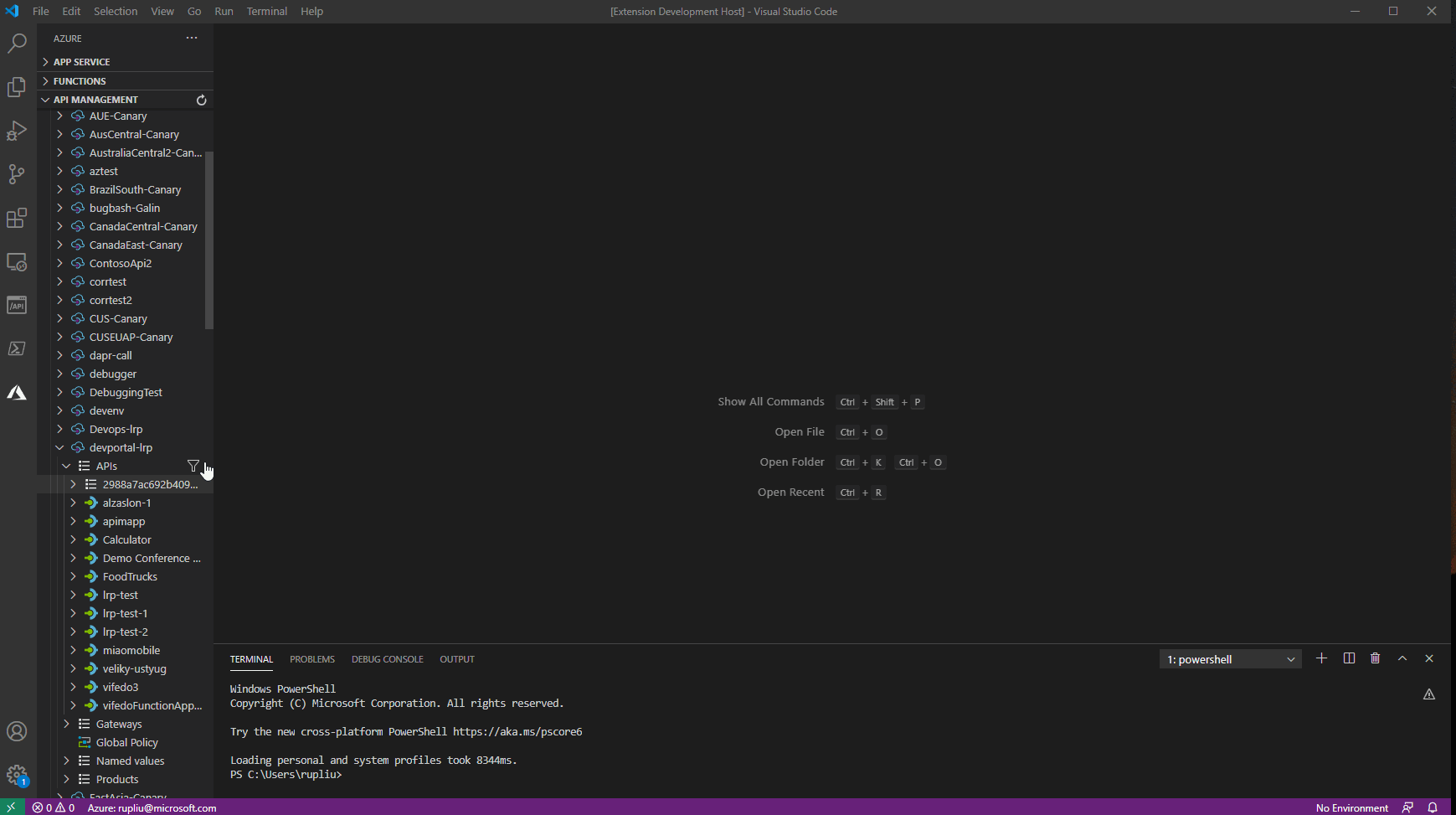Click the Azure logo in activity bar

click(17, 393)
